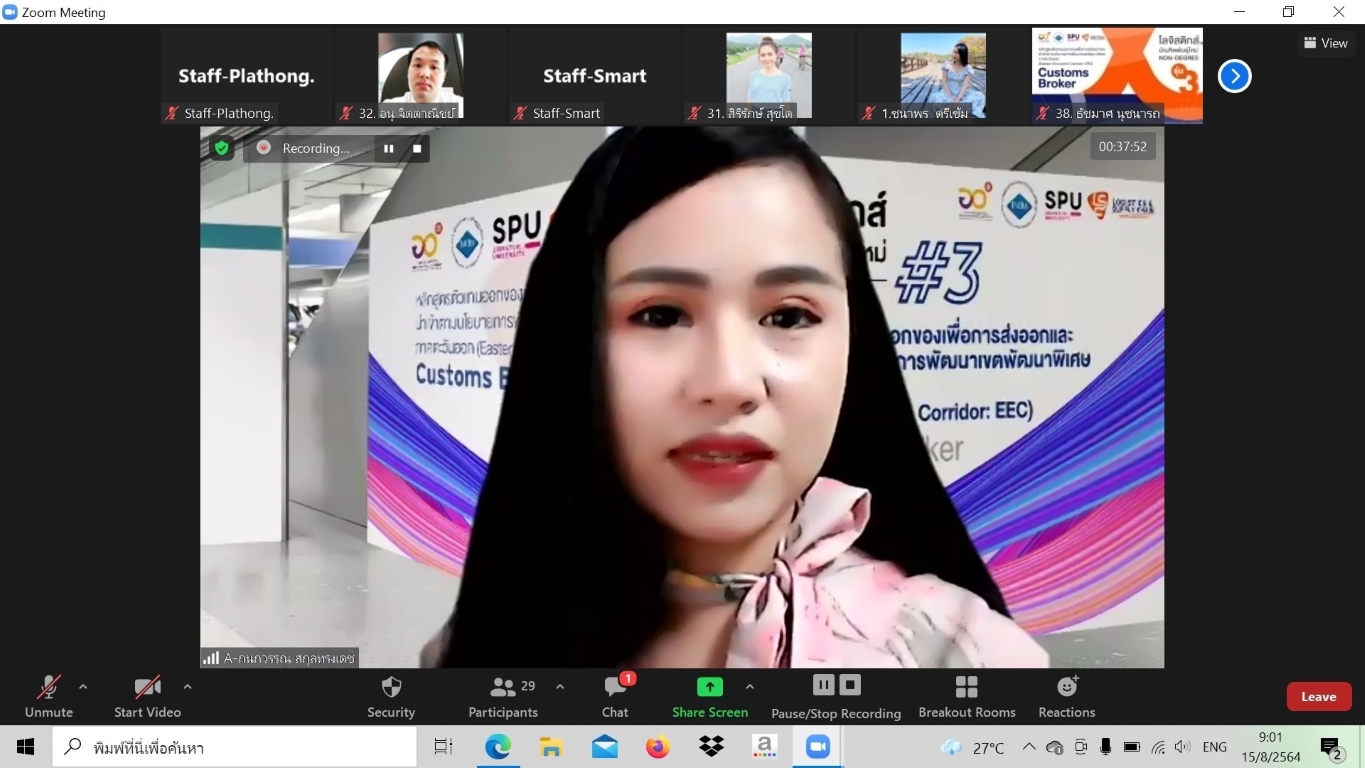Start Video camera button
This screenshot has width=1365, height=768.
pyautogui.click(x=147, y=696)
